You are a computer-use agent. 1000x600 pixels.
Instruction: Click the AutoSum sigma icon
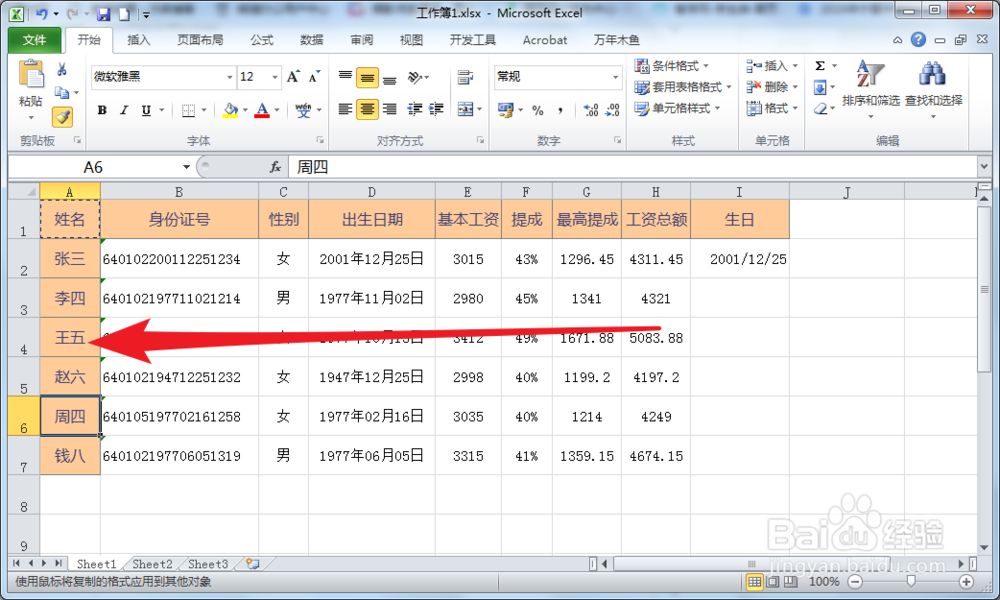(x=820, y=66)
